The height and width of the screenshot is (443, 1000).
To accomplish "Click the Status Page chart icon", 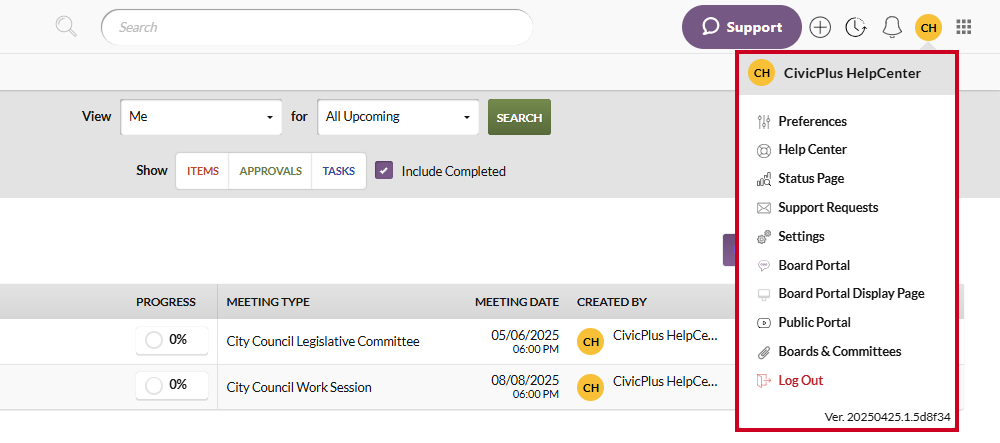I will point(763,179).
